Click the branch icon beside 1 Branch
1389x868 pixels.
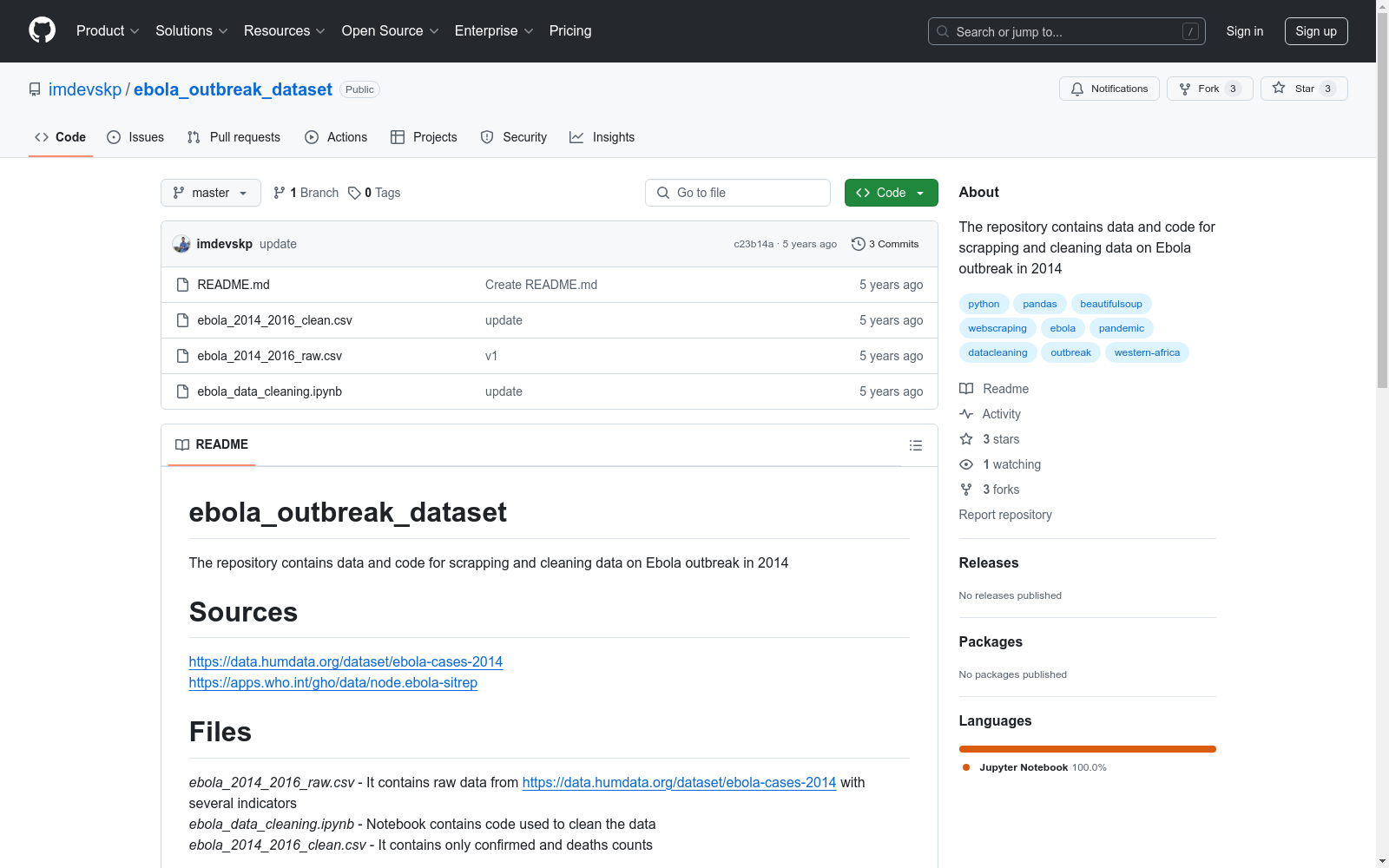(x=280, y=193)
